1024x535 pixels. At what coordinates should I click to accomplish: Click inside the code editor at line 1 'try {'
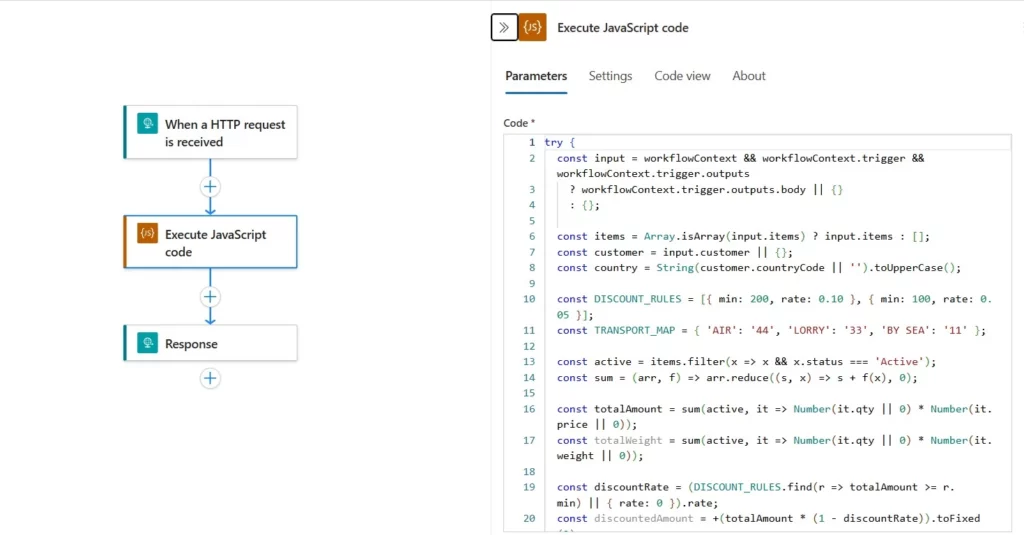560,142
